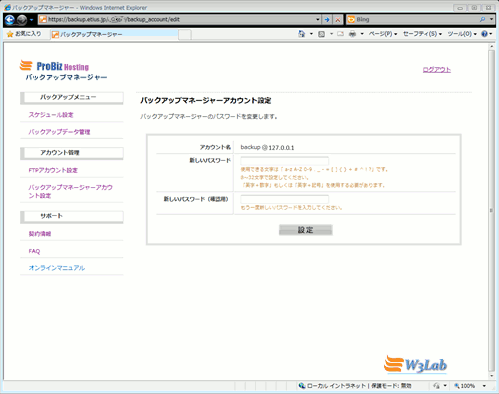The height and width of the screenshot is (394, 499).
Task: Expand the address bar history dropdown arrow
Action: [x=317, y=20]
